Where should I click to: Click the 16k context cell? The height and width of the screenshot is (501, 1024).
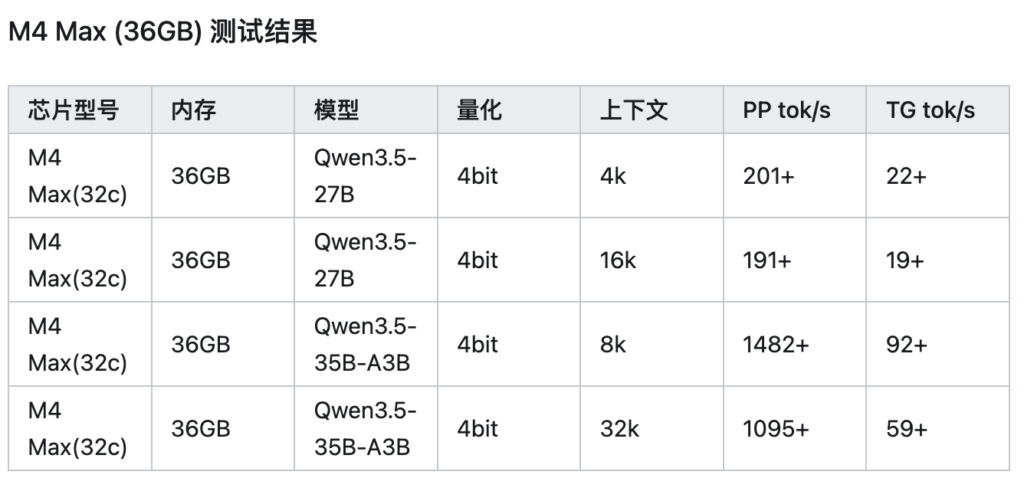(x=652, y=260)
